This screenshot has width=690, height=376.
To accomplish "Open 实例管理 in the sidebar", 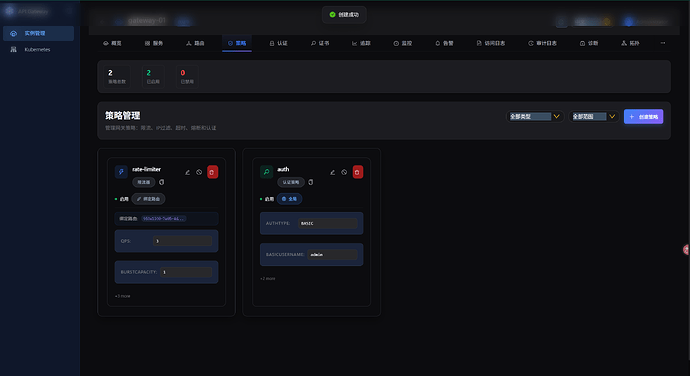I will tap(38, 33).
